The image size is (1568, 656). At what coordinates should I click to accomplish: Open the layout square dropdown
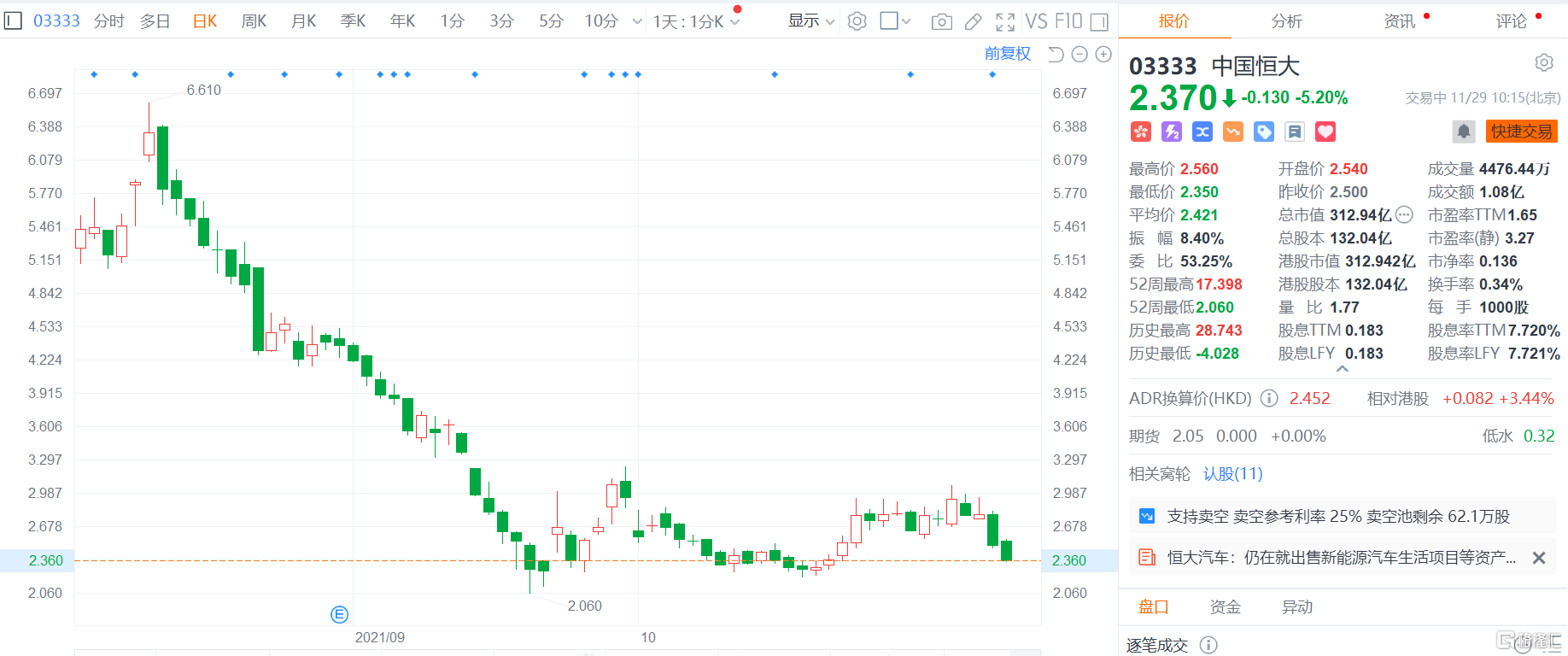895,21
